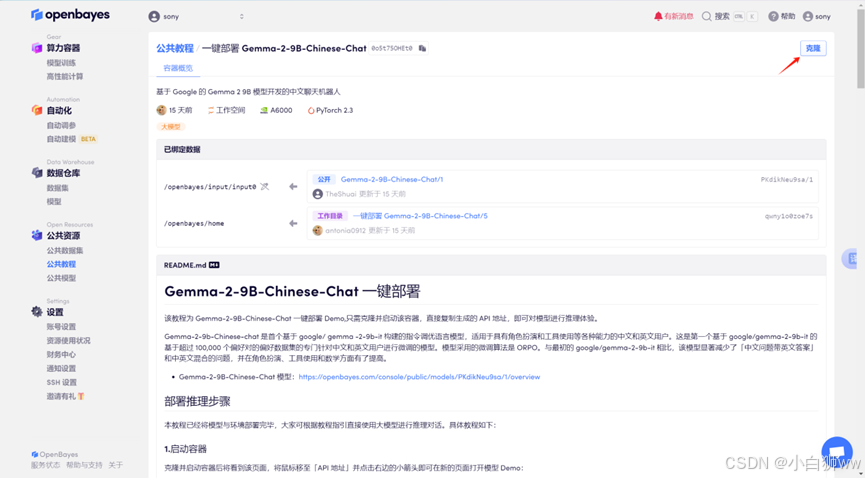Screen dimensions: 865x478
Task: Click the 已绑定数据 section header
Action: tap(182, 150)
